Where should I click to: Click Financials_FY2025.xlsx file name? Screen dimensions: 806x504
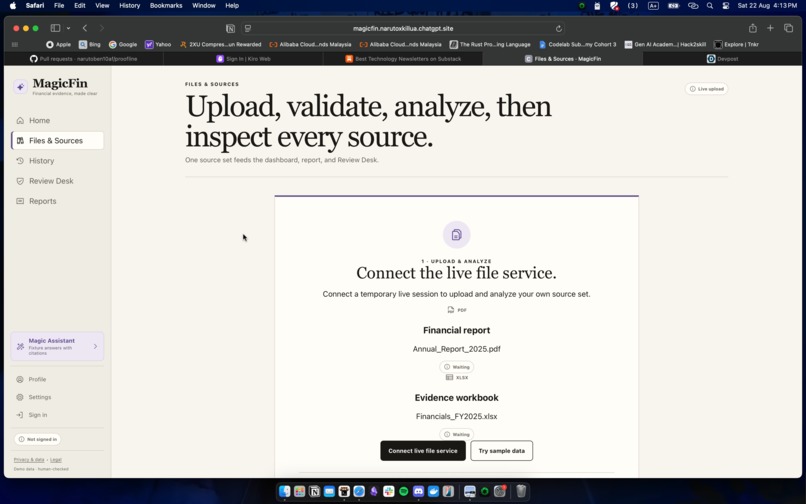456,417
